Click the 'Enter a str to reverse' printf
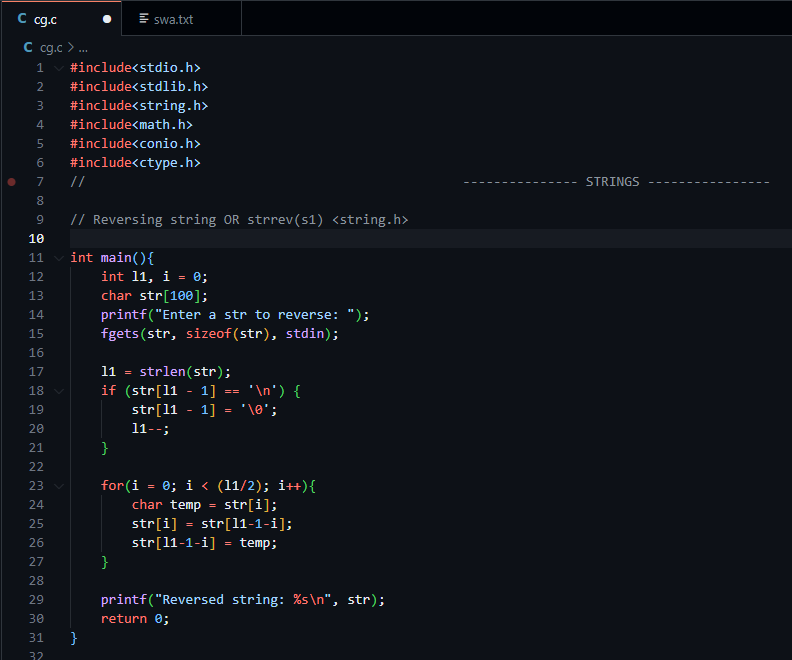This screenshot has height=660, width=792. pyautogui.click(x=235, y=315)
